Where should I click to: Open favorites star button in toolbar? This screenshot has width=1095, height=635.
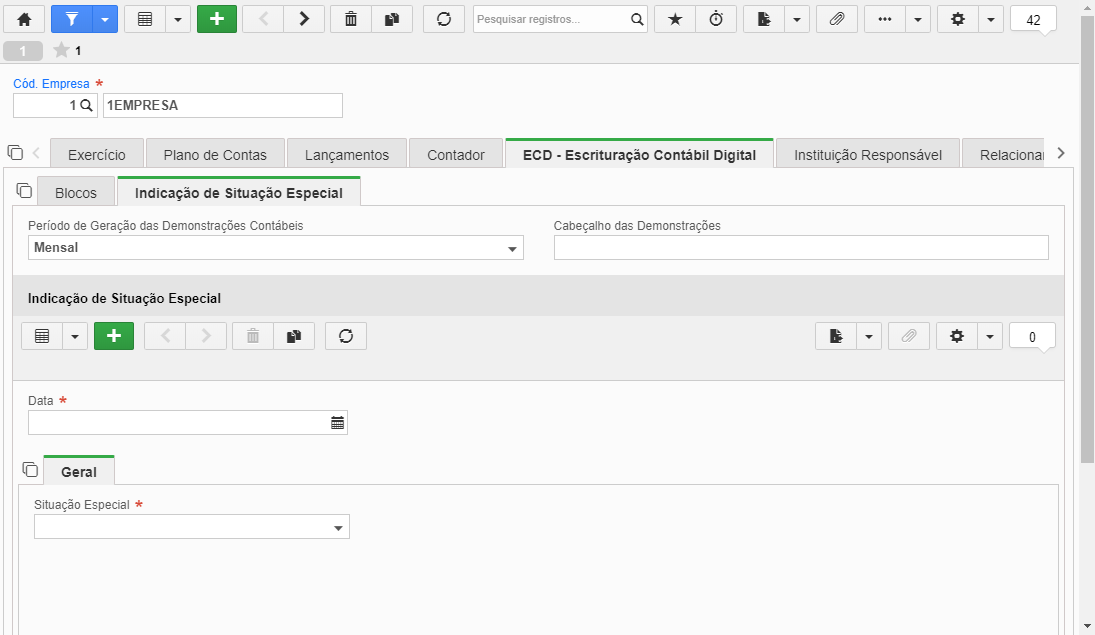(675, 20)
